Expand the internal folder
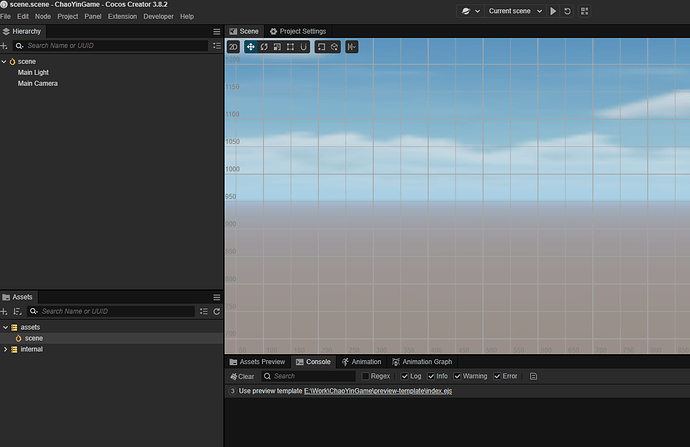 tap(5, 349)
